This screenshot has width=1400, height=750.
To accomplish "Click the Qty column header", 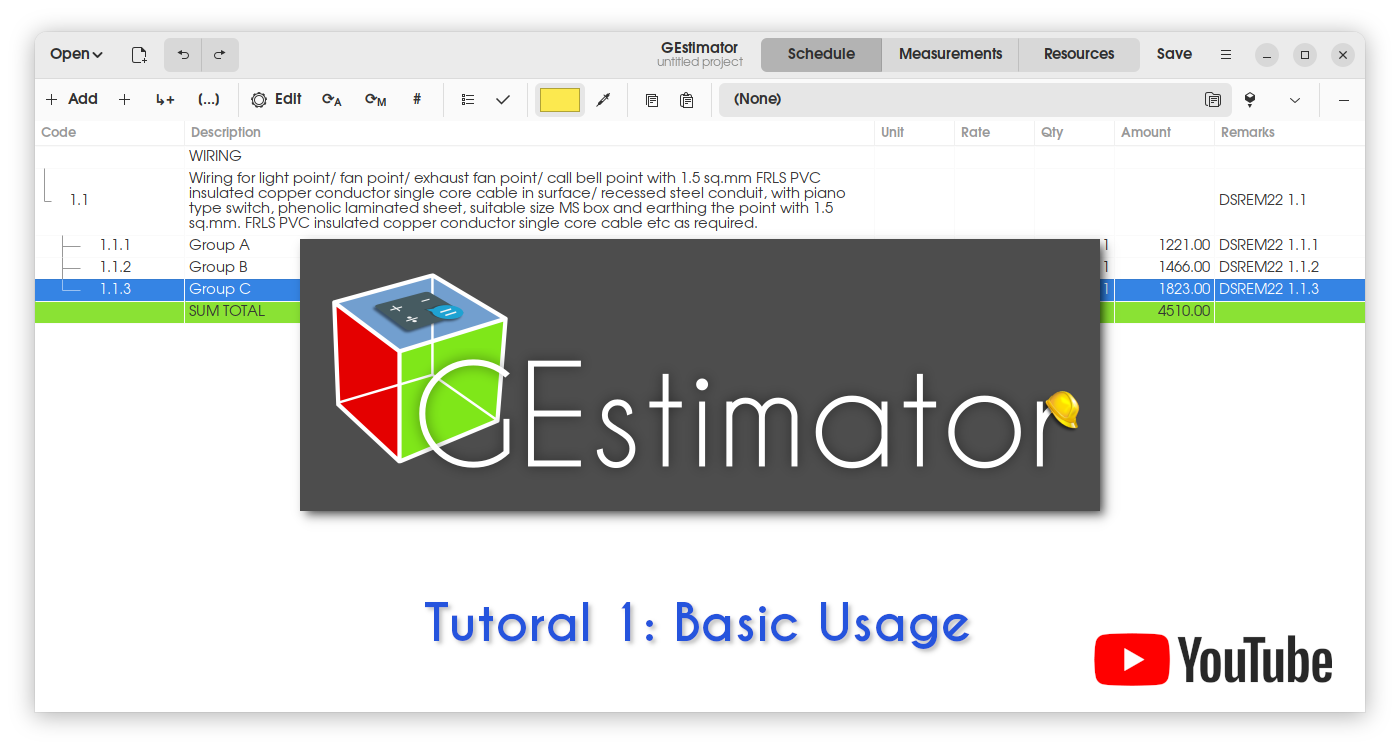I will pyautogui.click(x=1075, y=132).
